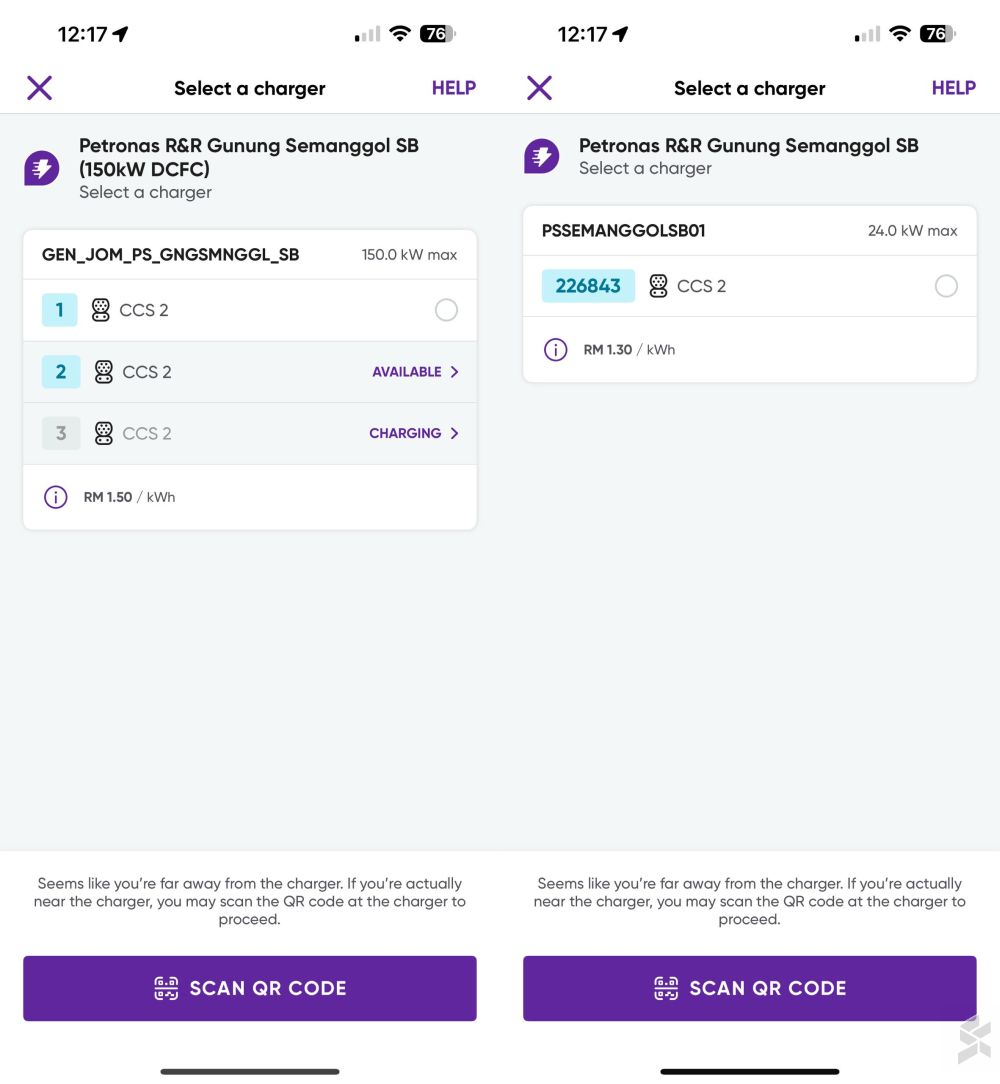Close the left Select a charger screen

point(39,88)
